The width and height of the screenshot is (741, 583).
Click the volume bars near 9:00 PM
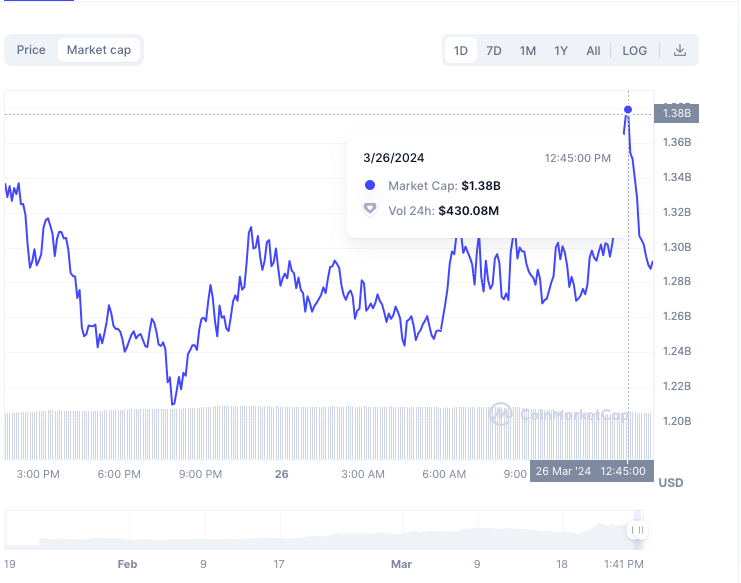coord(200,432)
